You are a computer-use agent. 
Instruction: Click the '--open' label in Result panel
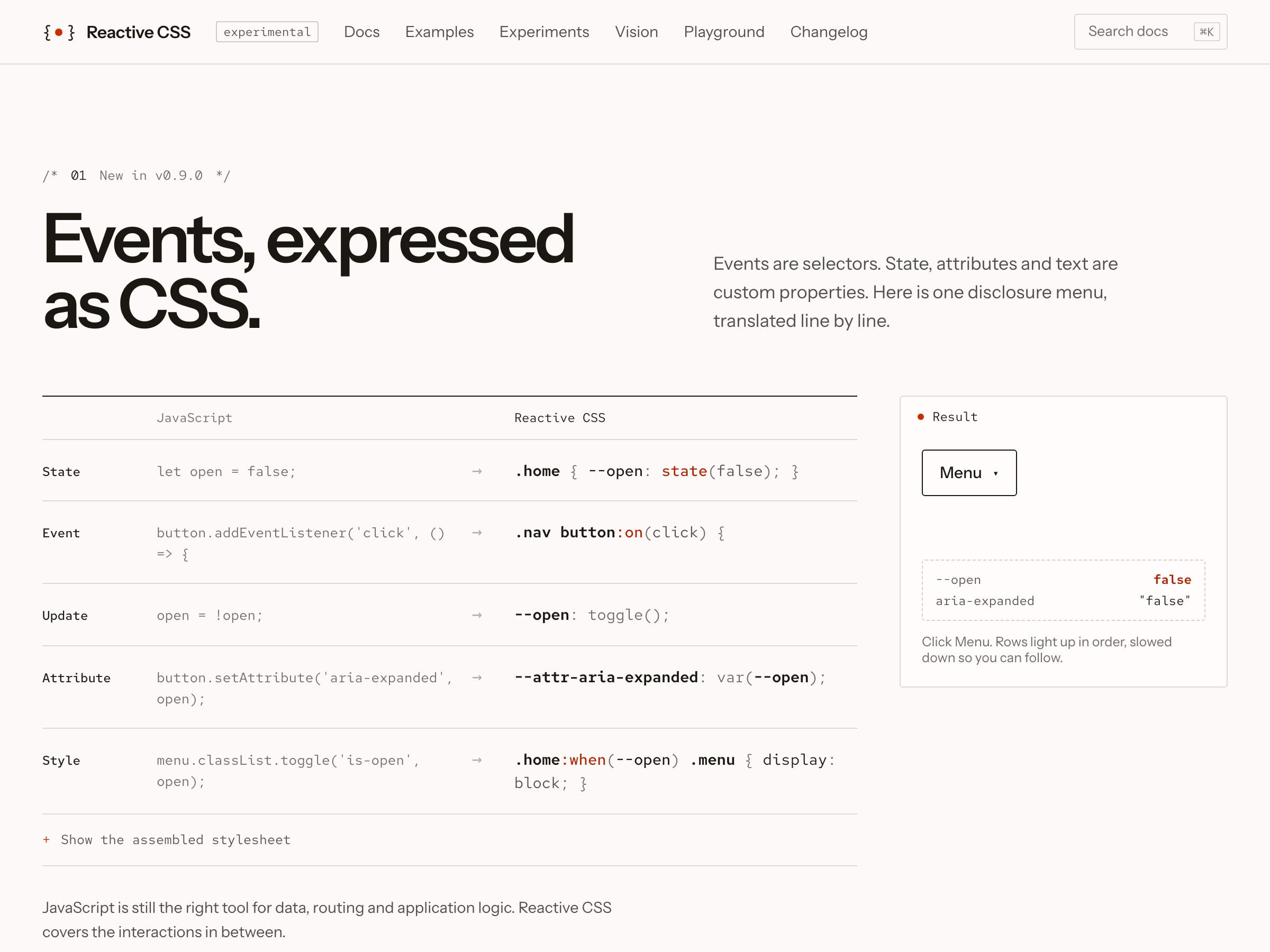958,580
